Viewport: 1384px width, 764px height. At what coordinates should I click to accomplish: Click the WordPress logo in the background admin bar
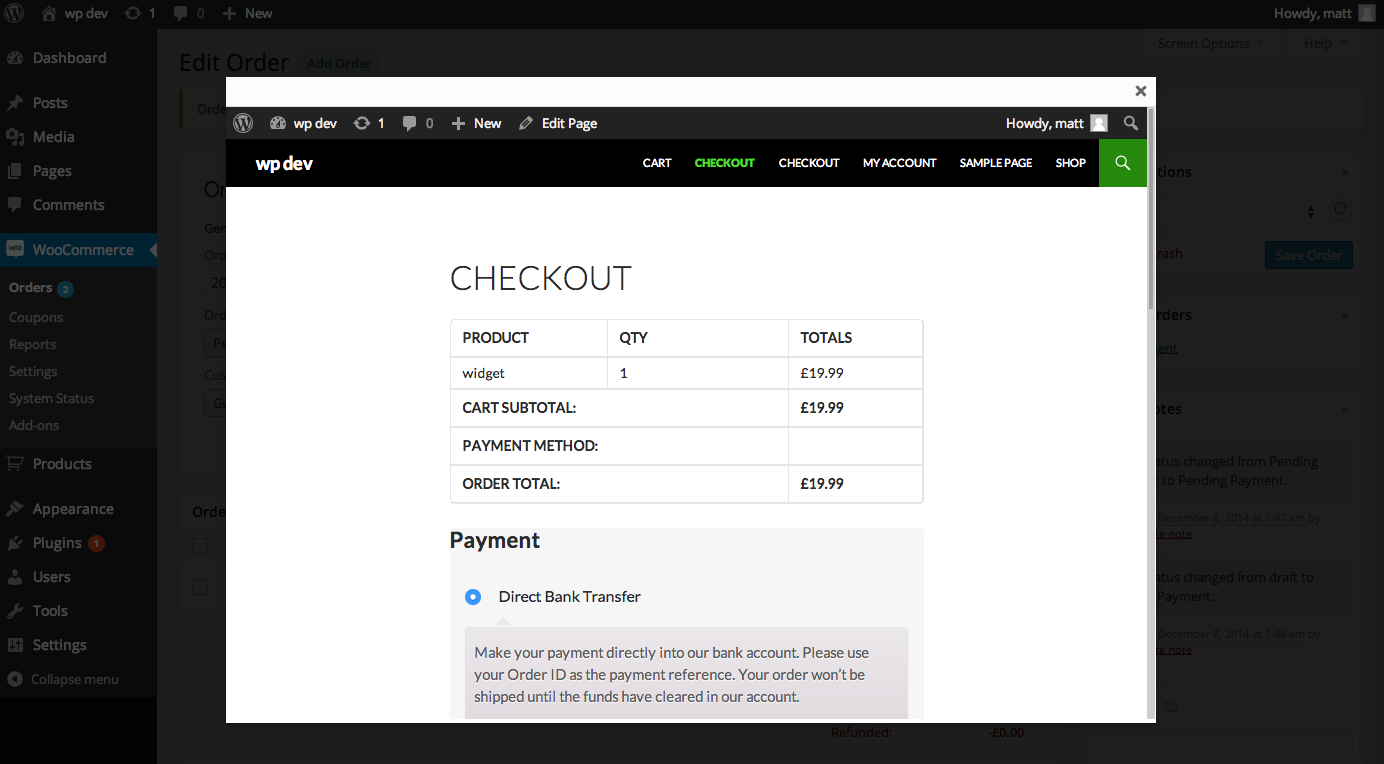[14, 13]
